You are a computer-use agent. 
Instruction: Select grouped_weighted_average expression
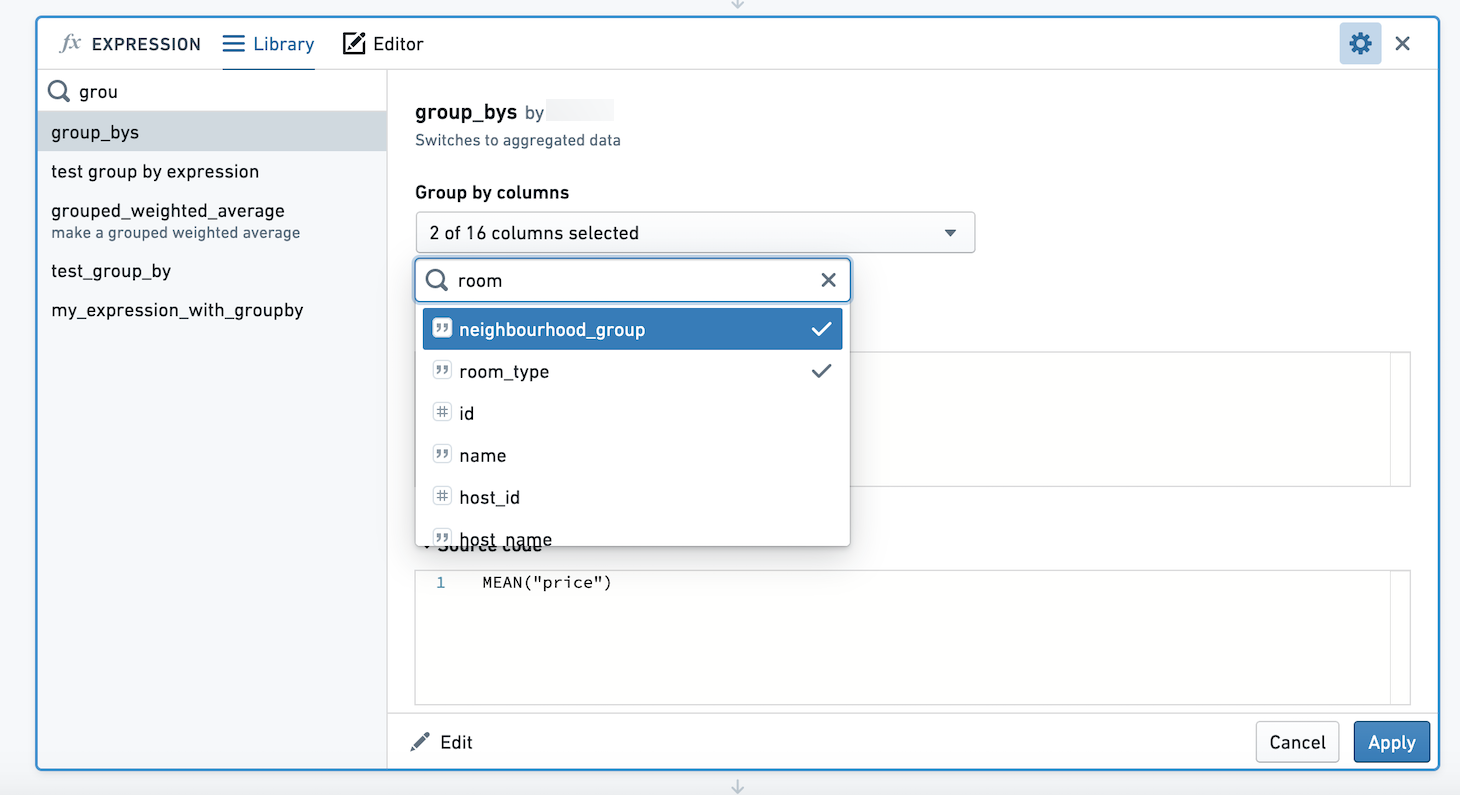click(x=212, y=221)
